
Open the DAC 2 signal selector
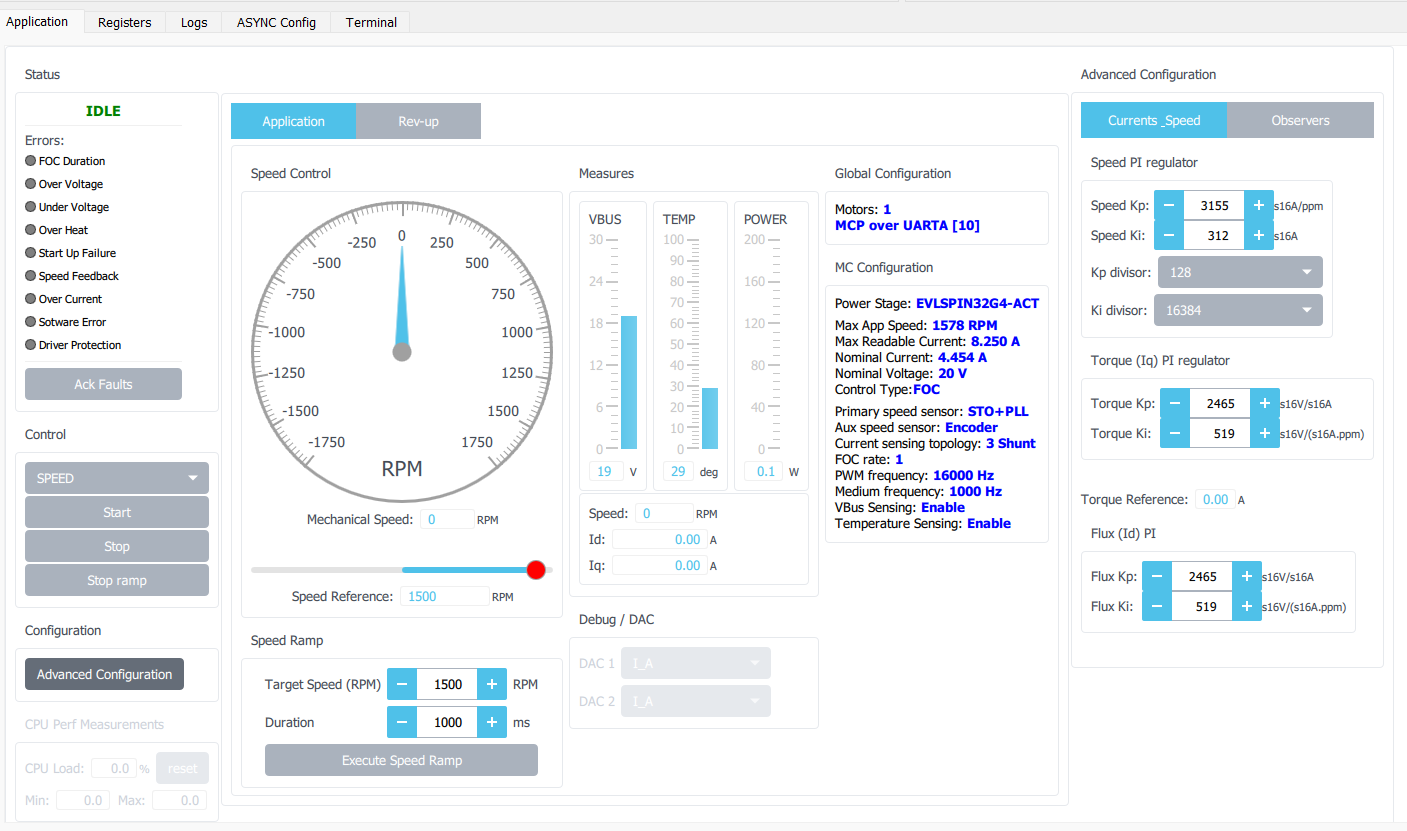(695, 701)
